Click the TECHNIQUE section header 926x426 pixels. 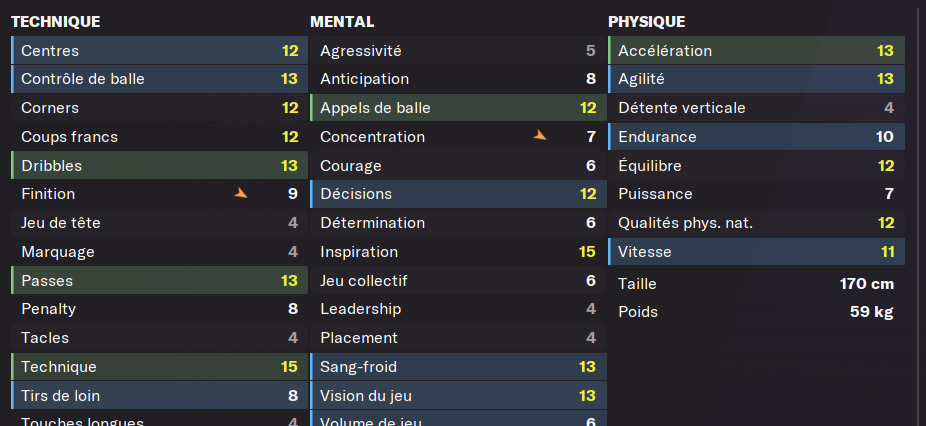coord(56,22)
